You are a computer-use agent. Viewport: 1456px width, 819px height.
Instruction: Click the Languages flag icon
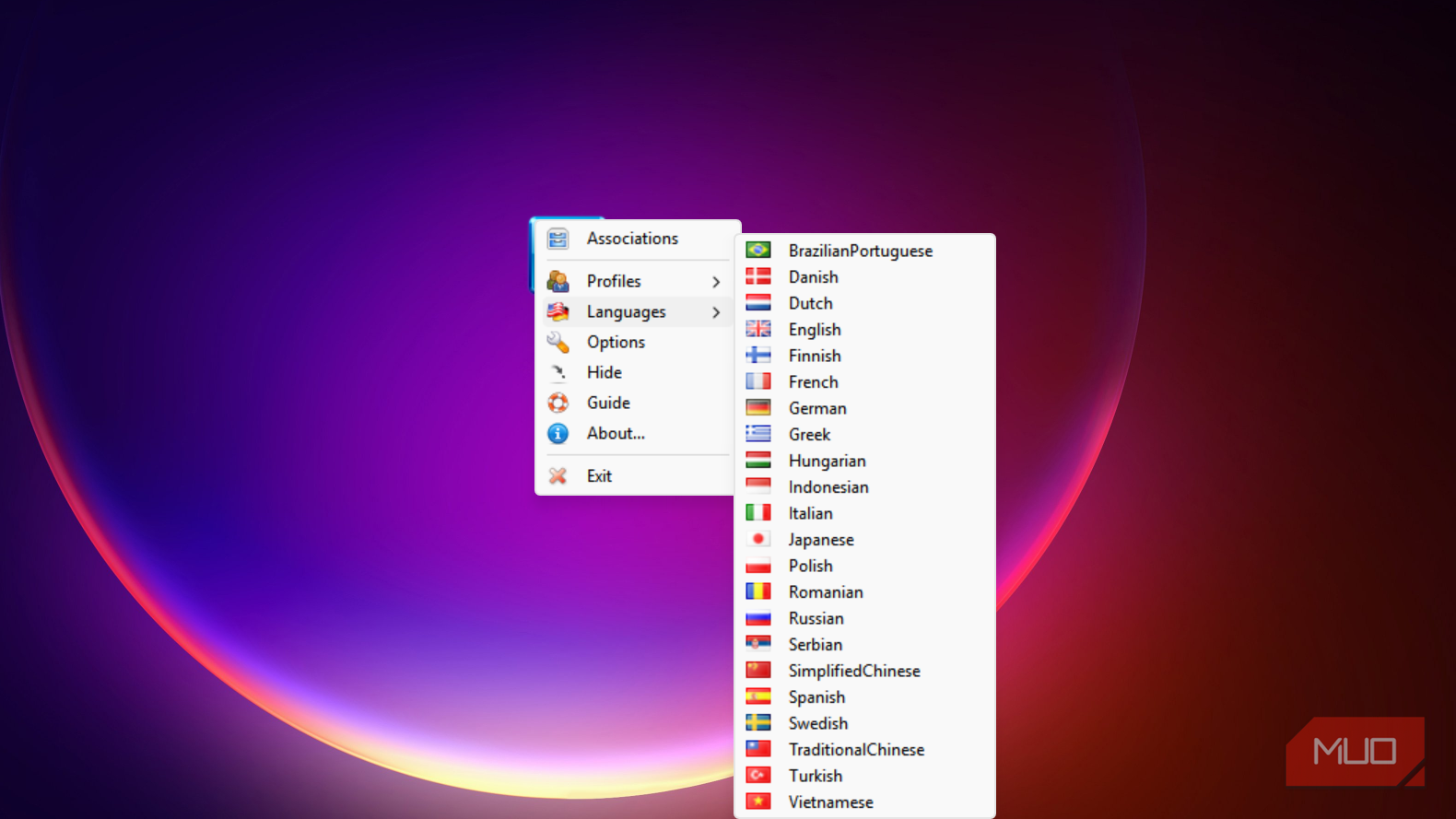click(x=558, y=311)
